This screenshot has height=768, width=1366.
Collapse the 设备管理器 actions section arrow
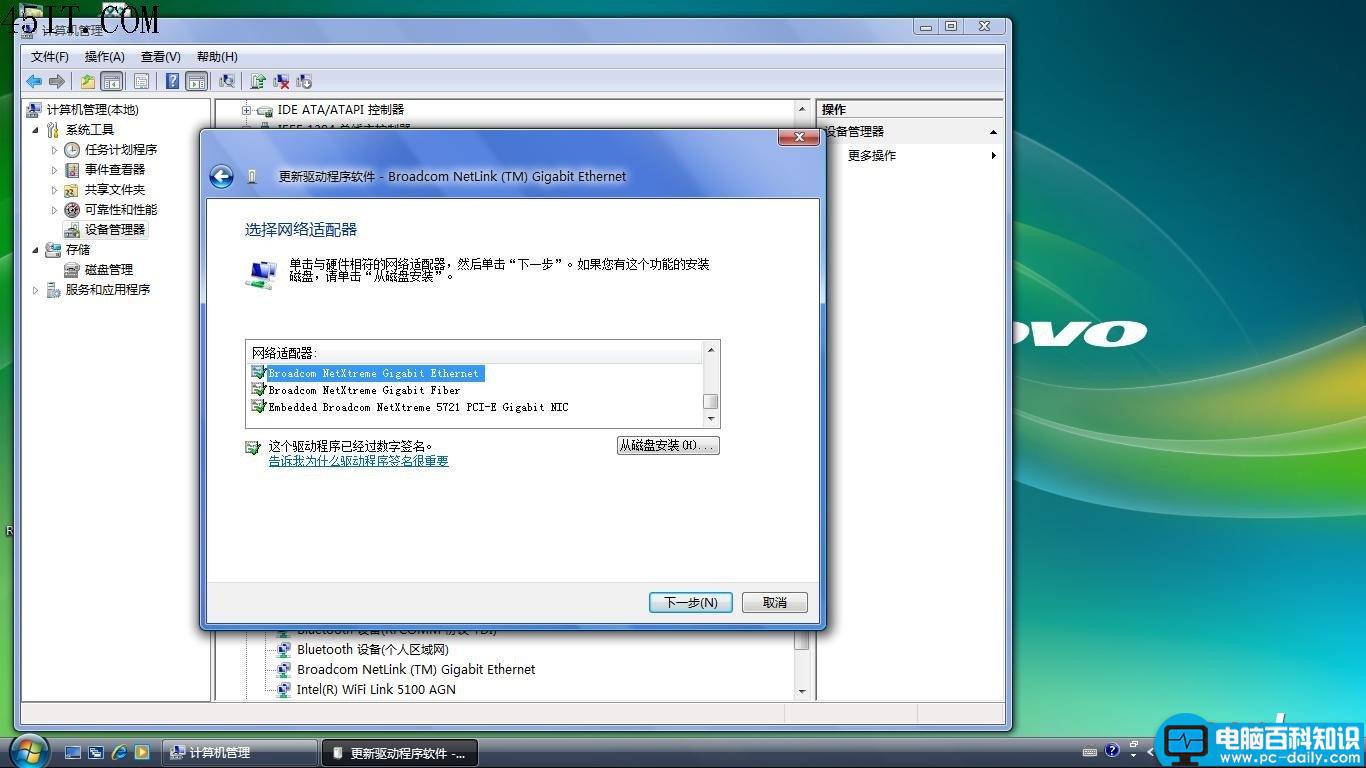pos(993,132)
